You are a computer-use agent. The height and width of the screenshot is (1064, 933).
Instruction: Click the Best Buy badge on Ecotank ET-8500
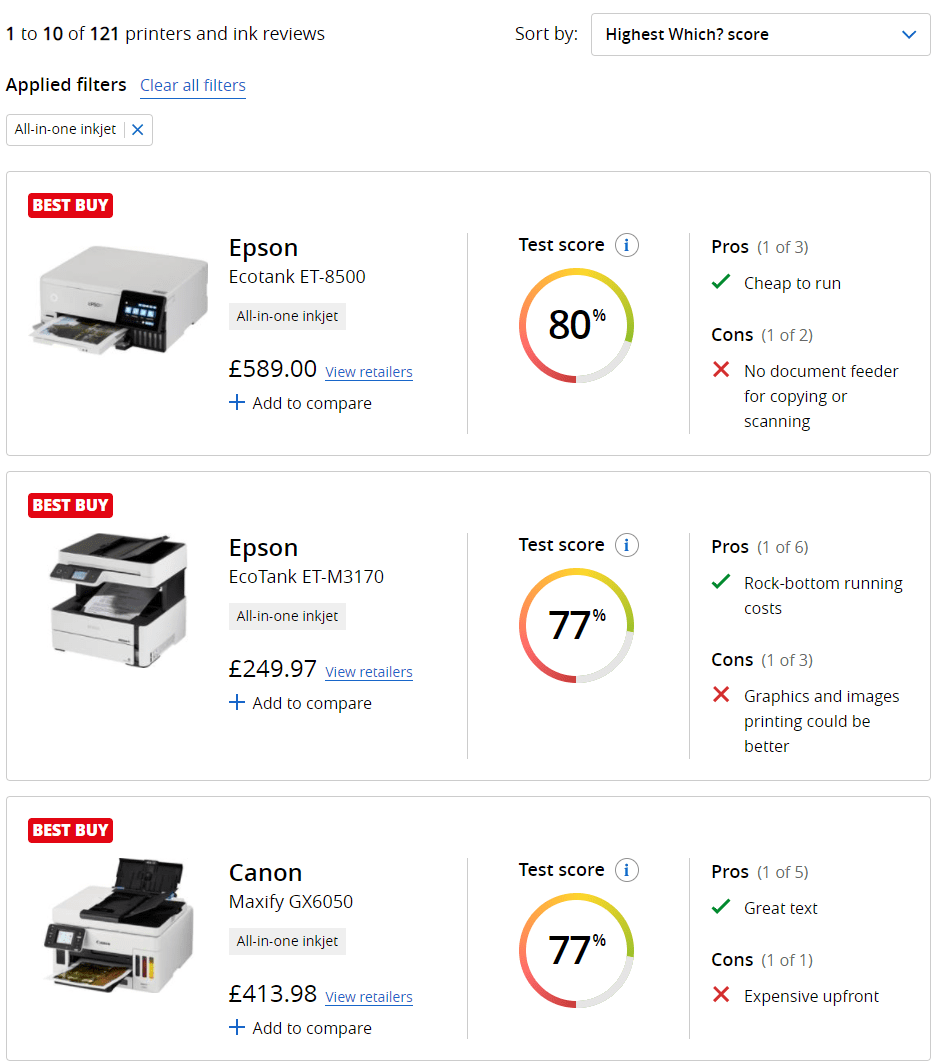click(70, 205)
